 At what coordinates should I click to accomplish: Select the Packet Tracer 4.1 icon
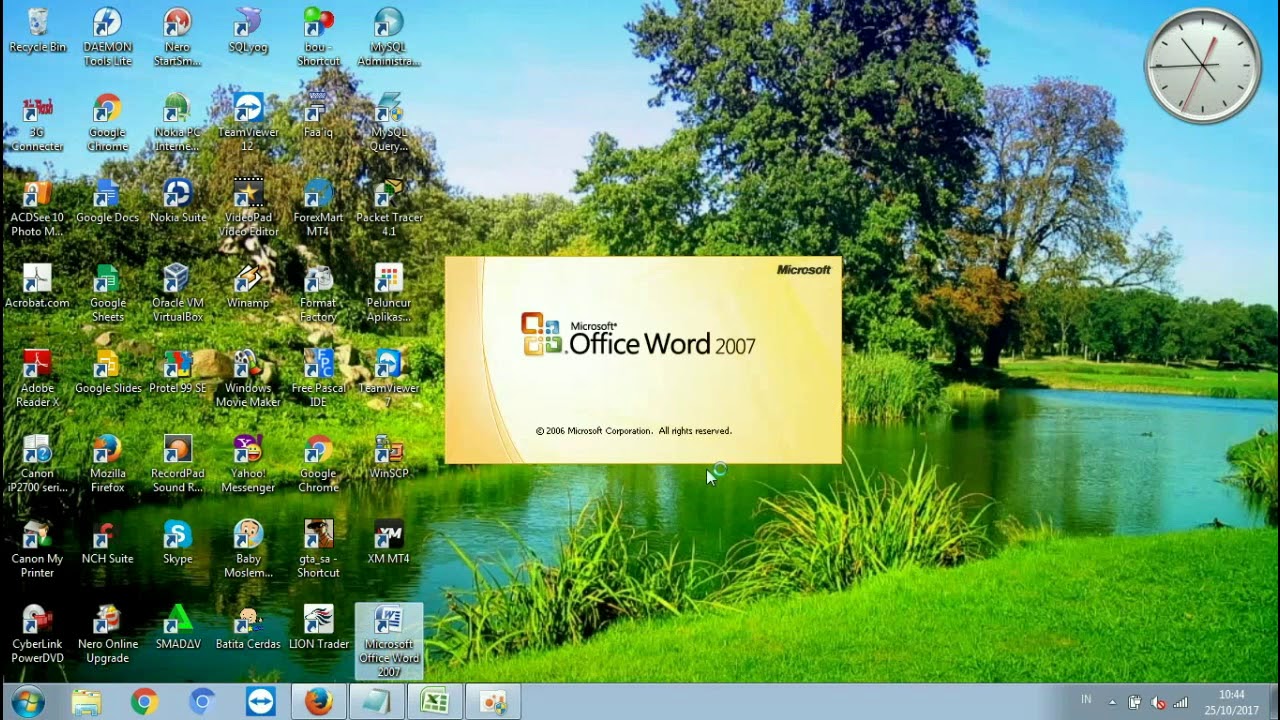coord(388,209)
